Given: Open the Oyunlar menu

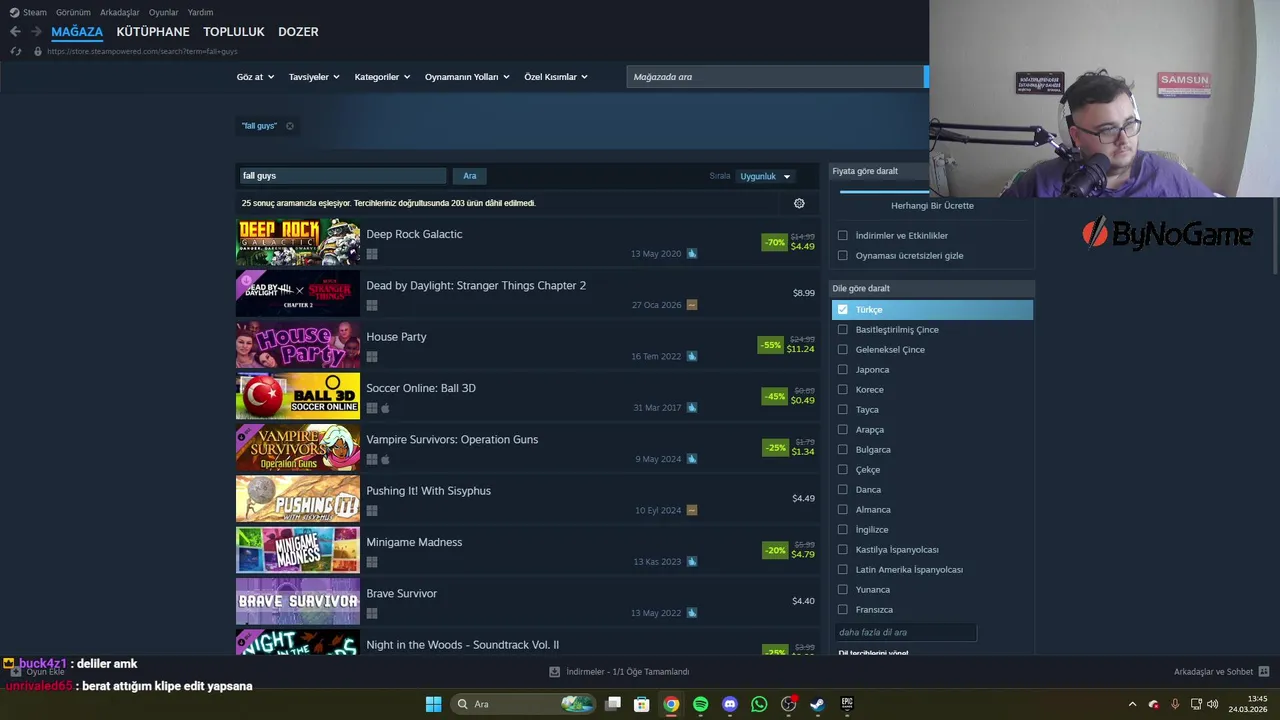Looking at the screenshot, I should [163, 12].
